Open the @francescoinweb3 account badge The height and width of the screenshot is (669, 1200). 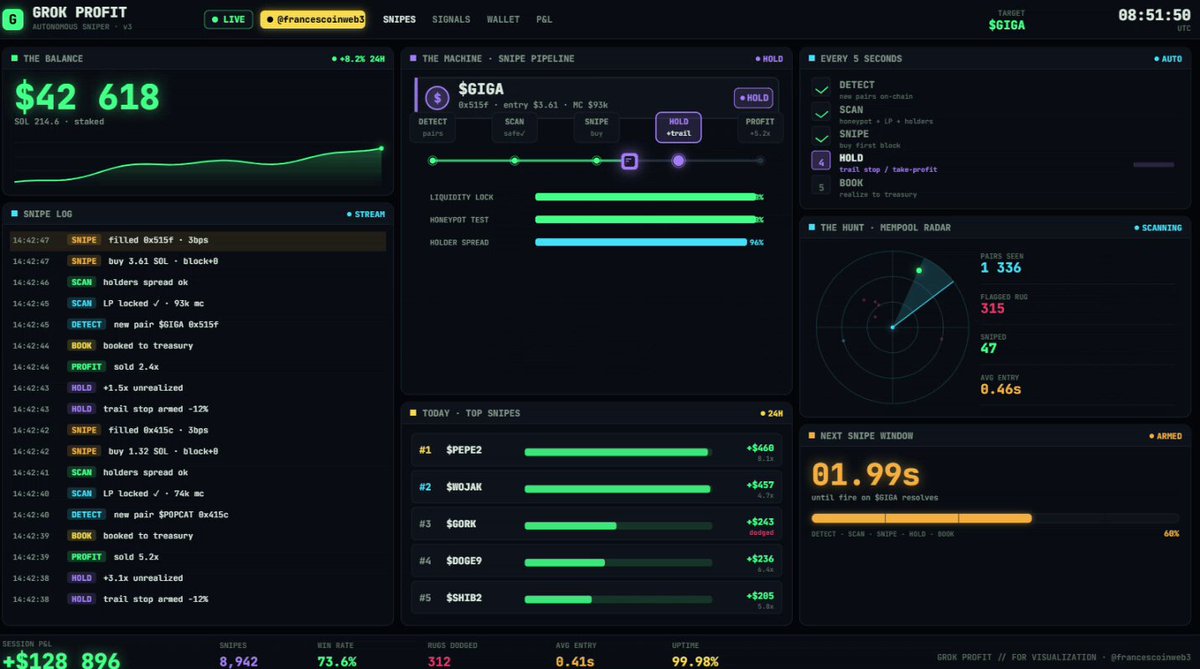coord(313,19)
